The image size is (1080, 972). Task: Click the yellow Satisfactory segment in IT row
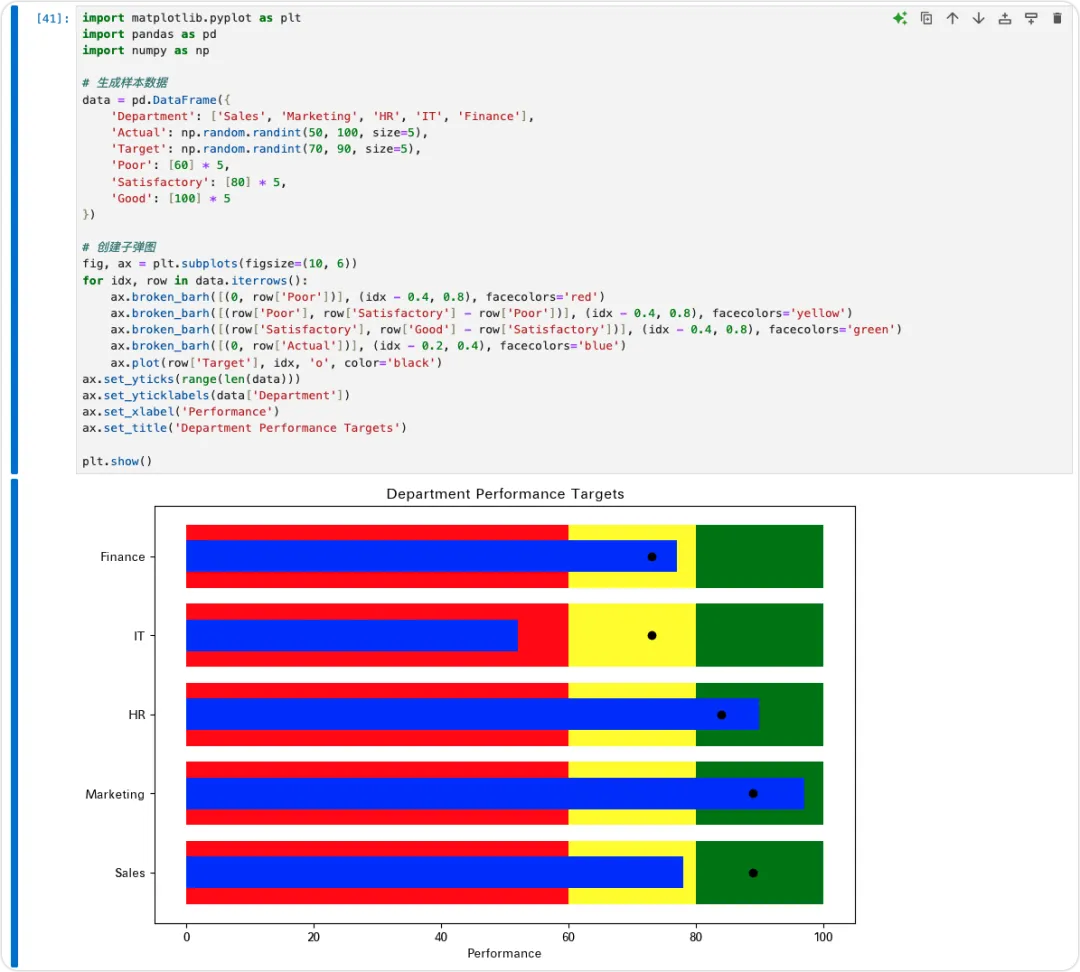click(x=632, y=636)
